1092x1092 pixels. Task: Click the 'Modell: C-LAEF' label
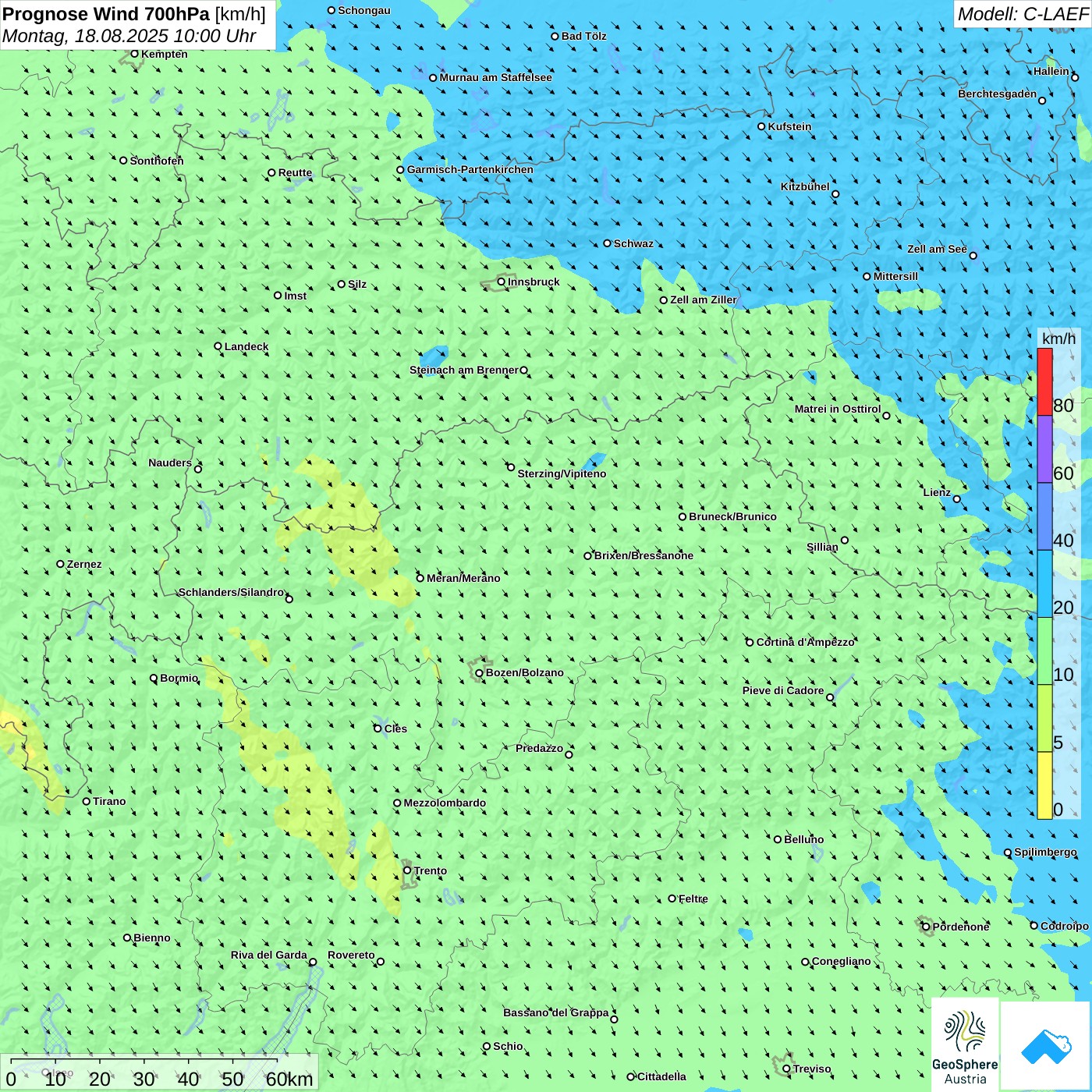(1022, 14)
